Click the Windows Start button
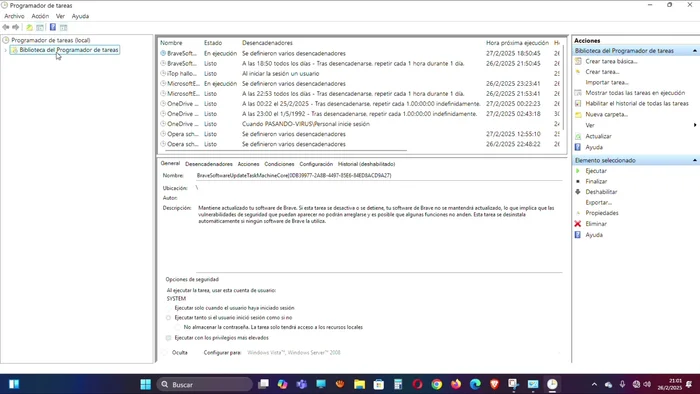Image resolution: width=700 pixels, height=394 pixels. point(146,384)
